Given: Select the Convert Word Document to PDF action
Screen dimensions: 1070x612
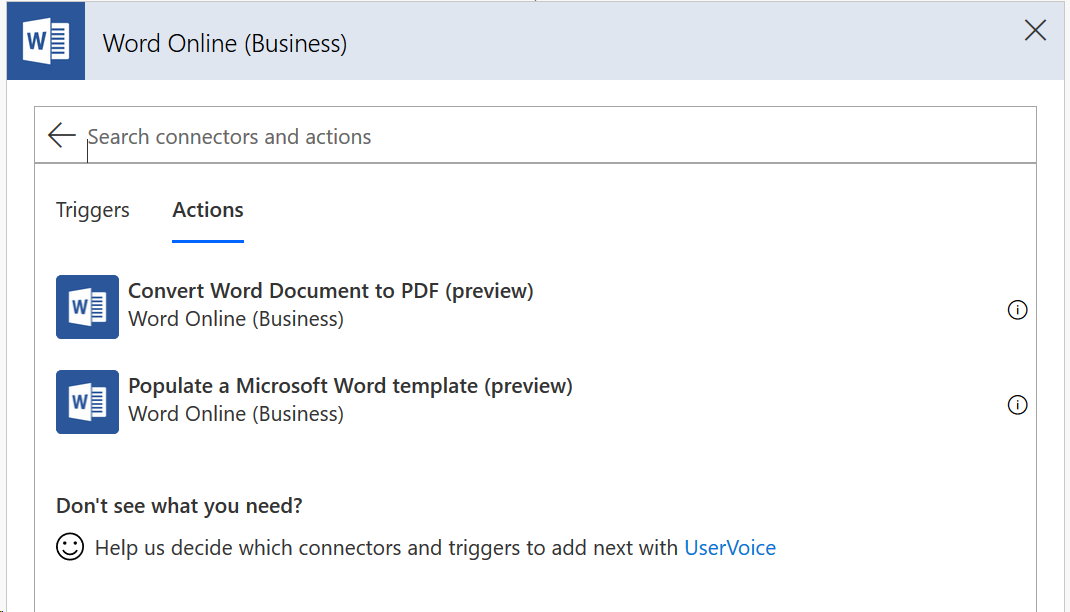Looking at the screenshot, I should click(330, 290).
